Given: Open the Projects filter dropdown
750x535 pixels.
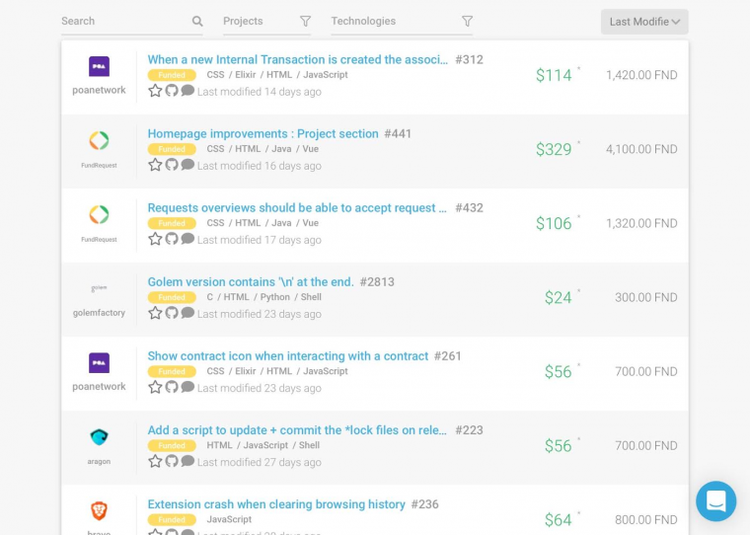Looking at the screenshot, I should 266,21.
